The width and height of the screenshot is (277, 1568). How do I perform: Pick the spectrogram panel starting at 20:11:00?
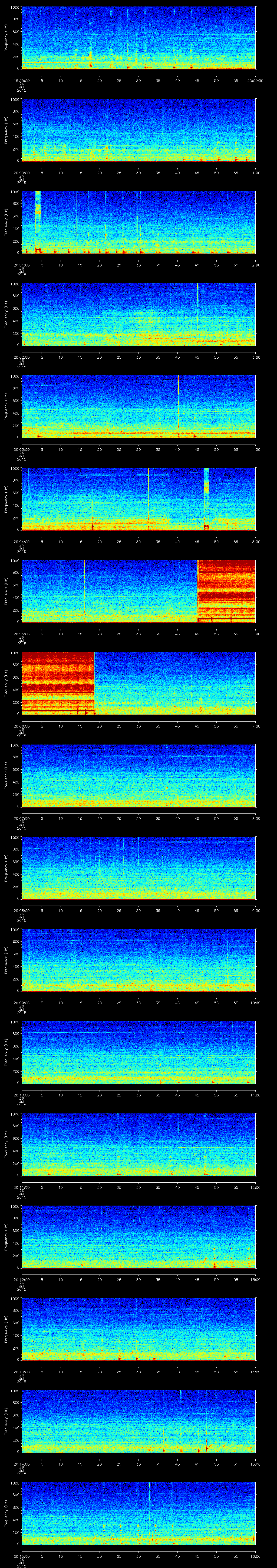[x=138, y=1144]
